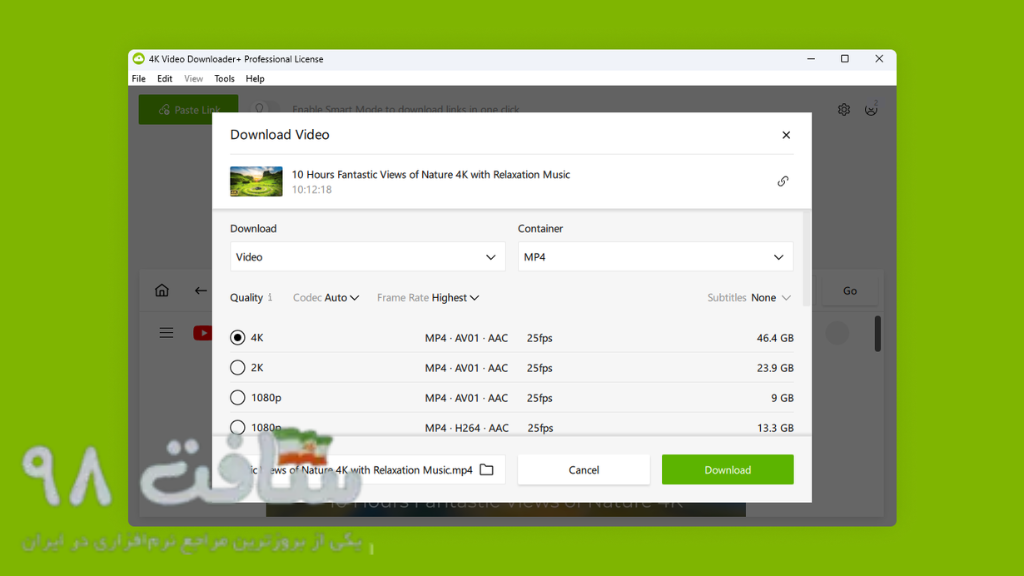Viewport: 1024px width, 576px height.
Task: Open the Download type dropdown showing Video
Action: pos(367,257)
